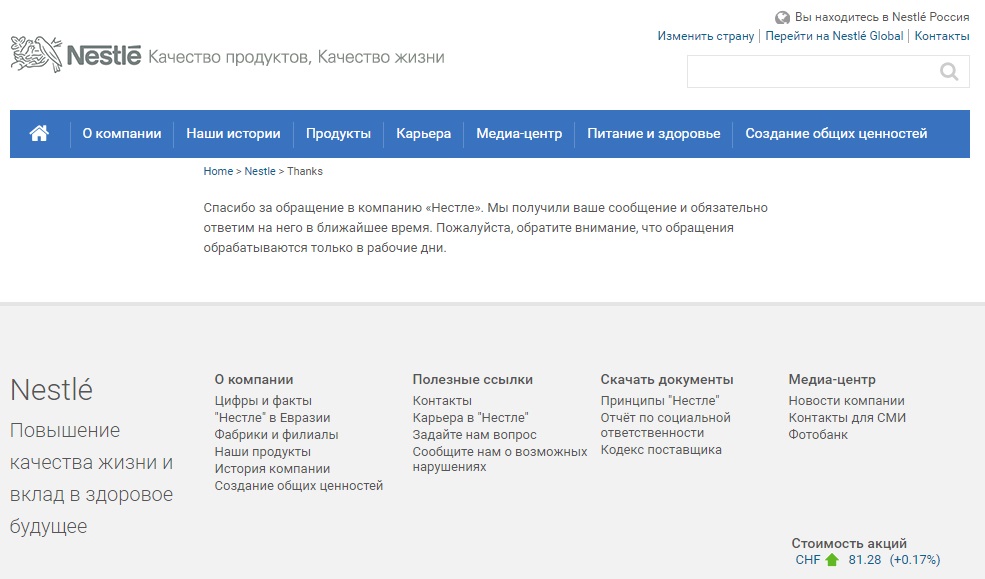Viewport: 985px width, 579px height.
Task: Open footer link Цифры и факты
Action: click(263, 401)
